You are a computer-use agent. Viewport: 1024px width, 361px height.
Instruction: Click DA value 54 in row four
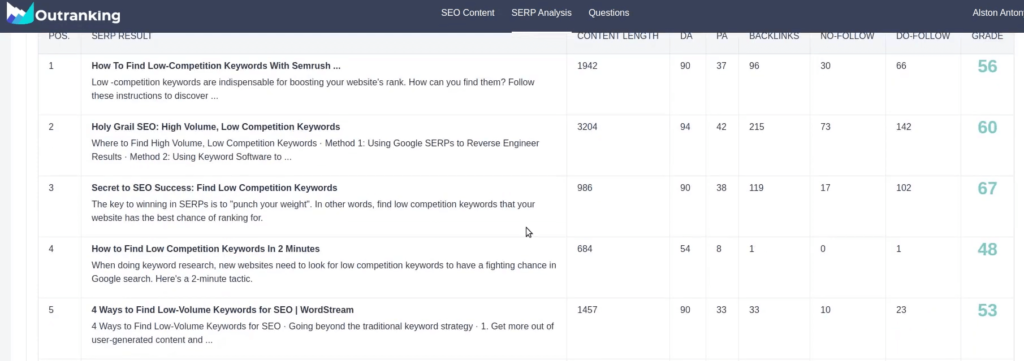coord(685,249)
